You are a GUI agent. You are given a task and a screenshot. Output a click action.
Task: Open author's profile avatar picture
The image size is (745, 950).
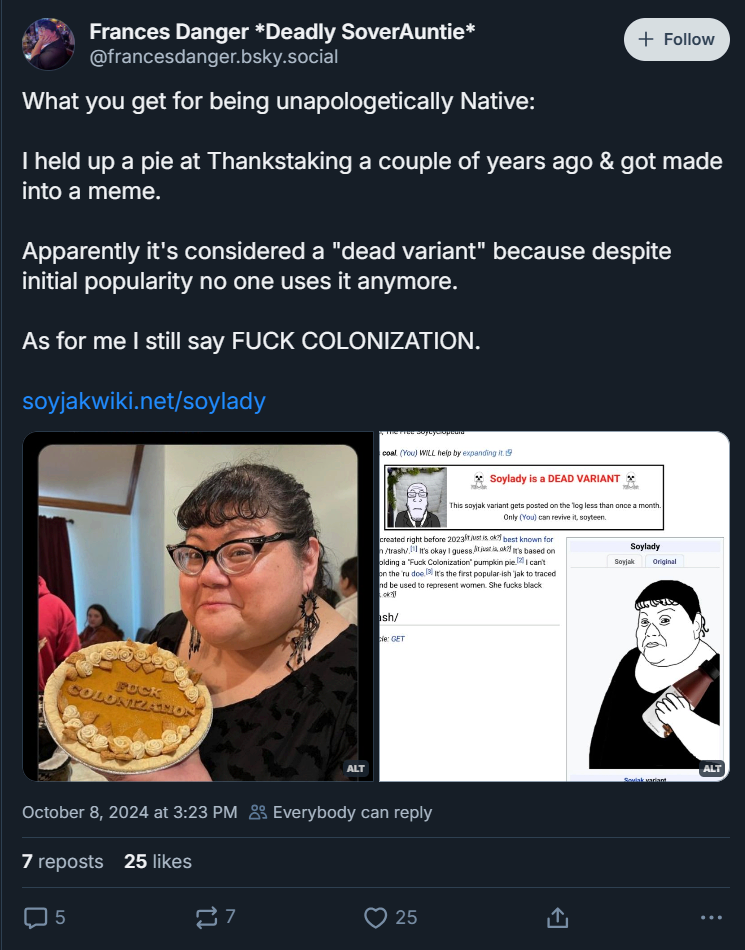48,44
